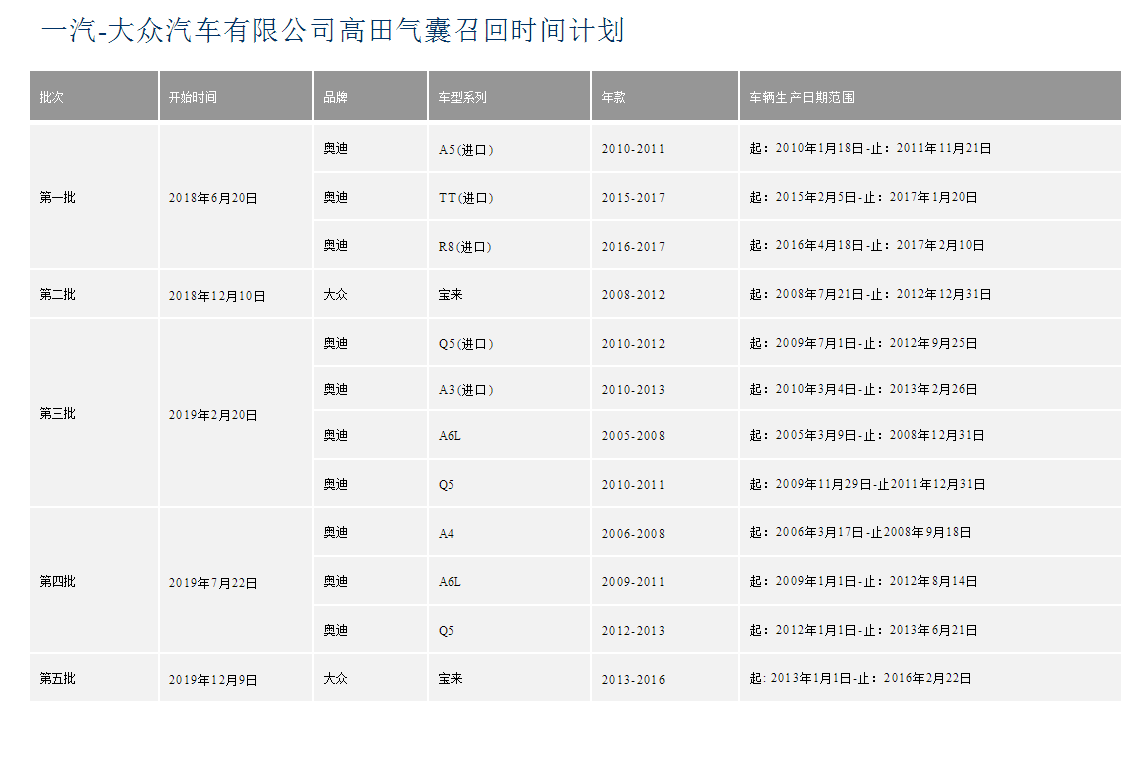1131x758 pixels.
Task: Click date range starting 2008年7月21日
Action: [870, 294]
